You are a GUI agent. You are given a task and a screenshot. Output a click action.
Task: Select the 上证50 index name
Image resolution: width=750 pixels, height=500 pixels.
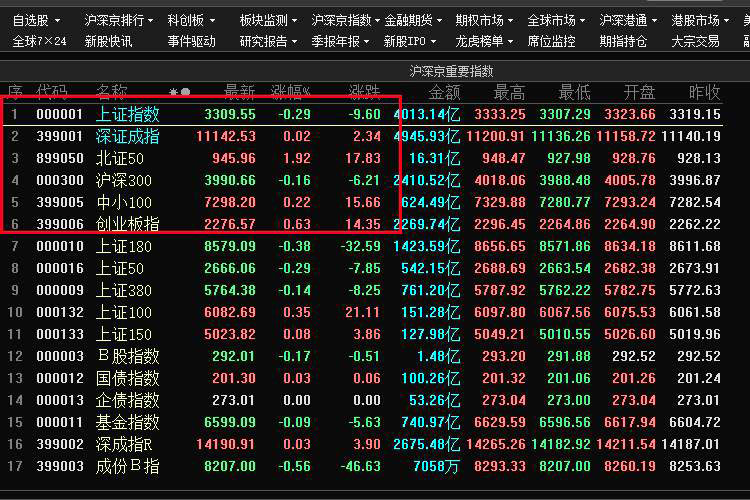[120, 268]
